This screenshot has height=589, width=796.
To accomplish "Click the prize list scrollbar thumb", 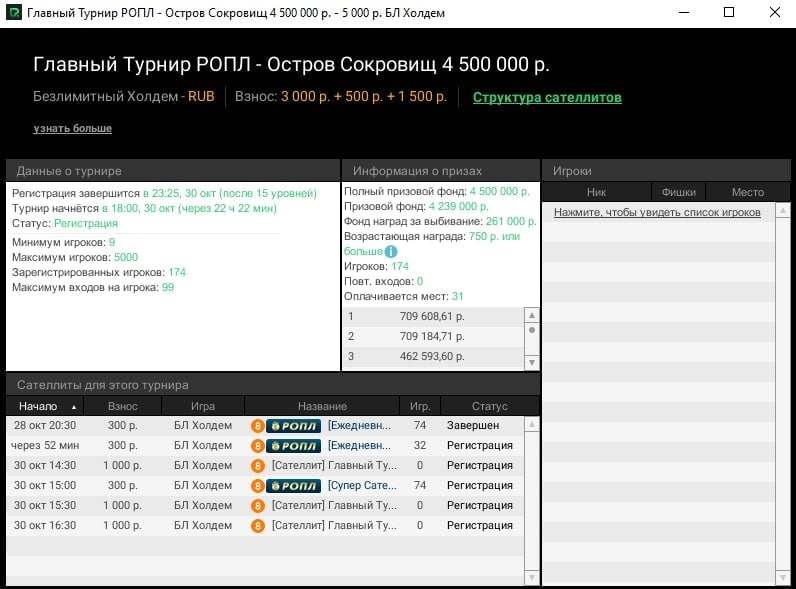I will (x=532, y=330).
